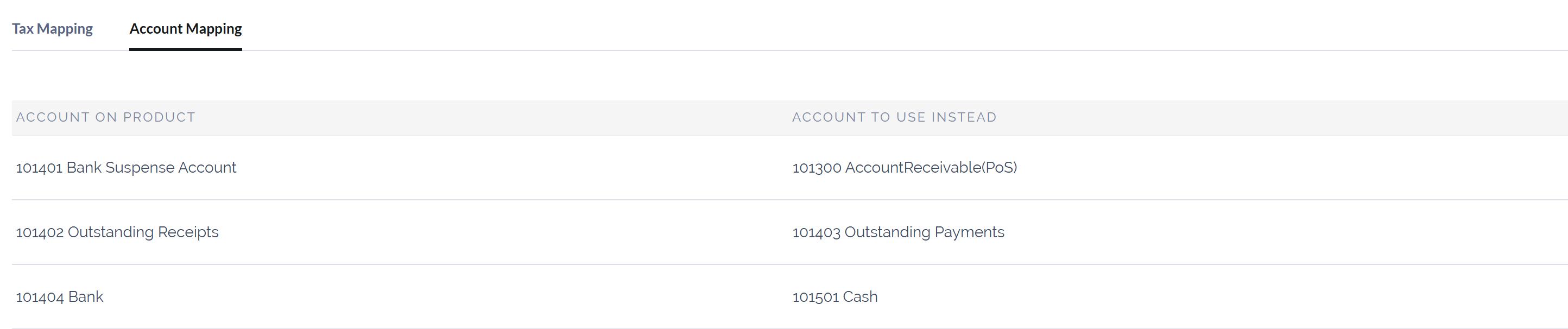
Task: Click the product account labeled 101404
Action: 60,297
